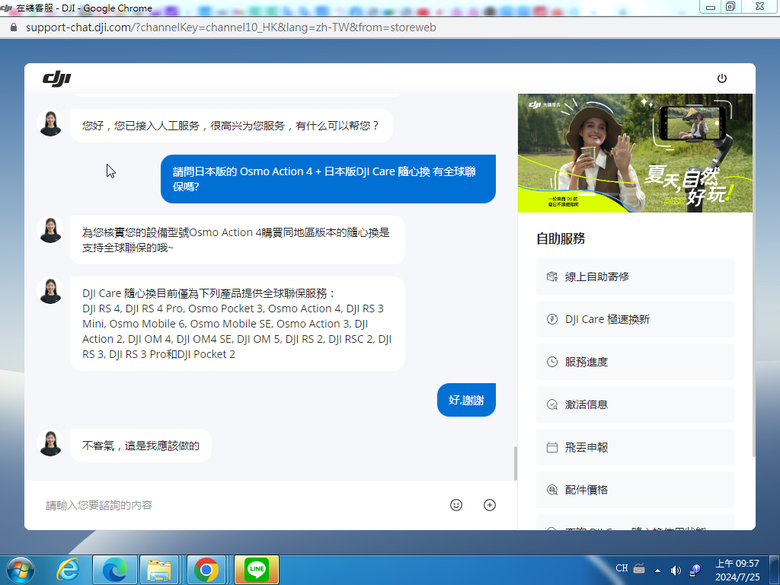
Task: Click agent avatar beside 不客氣 message
Action: [x=50, y=443]
